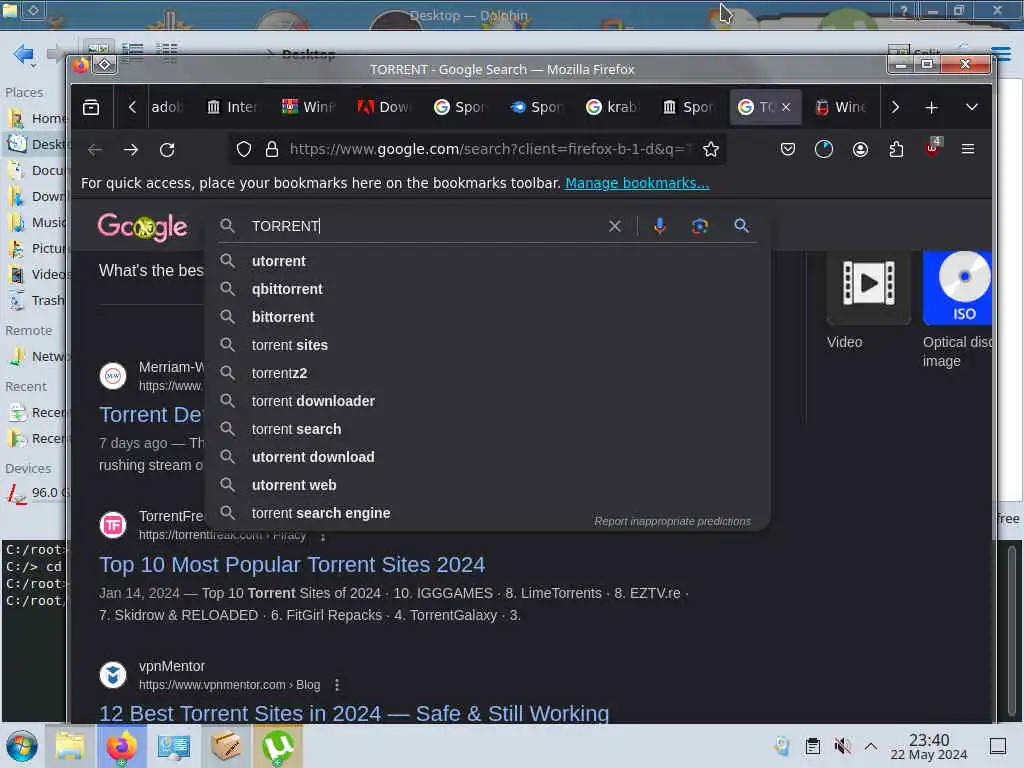Open the uBlock Origin extension icon
The image size is (1024, 768).
[933, 147]
